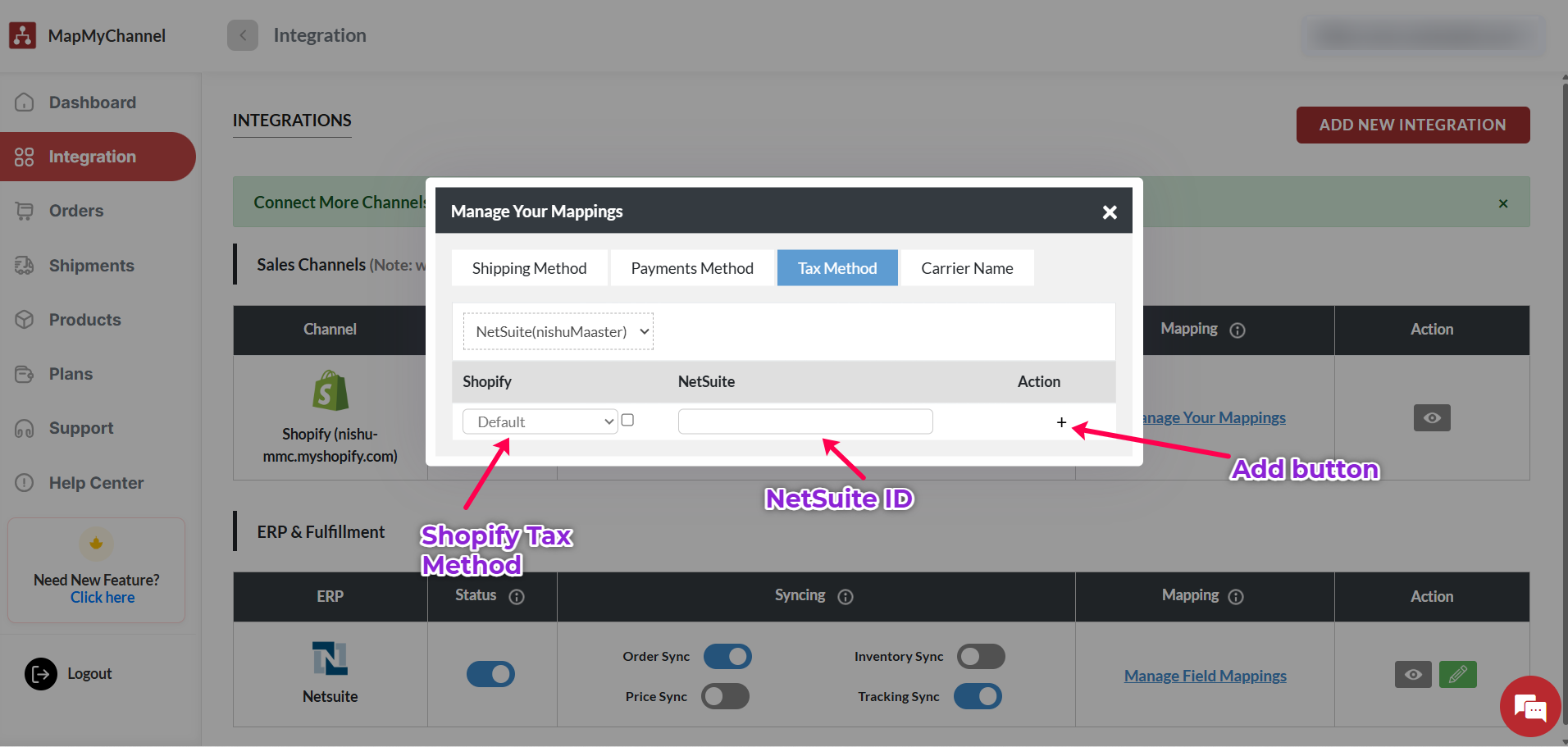Tick the checkbox beside the Default dropdown
The width and height of the screenshot is (1568, 747).
coord(627,421)
